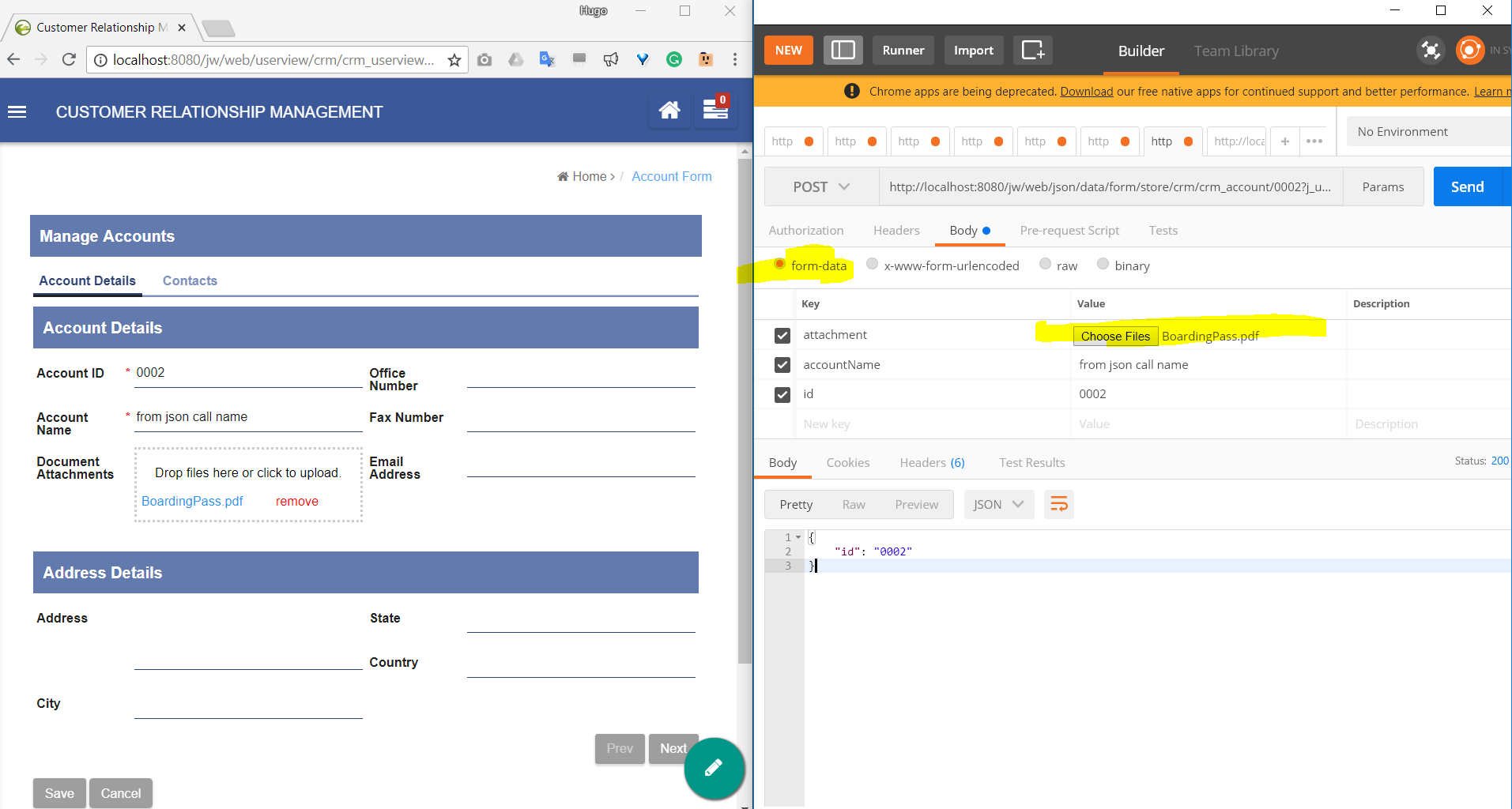This screenshot has height=809, width=1512.
Task: Switch to the Contacts tab
Action: [190, 280]
